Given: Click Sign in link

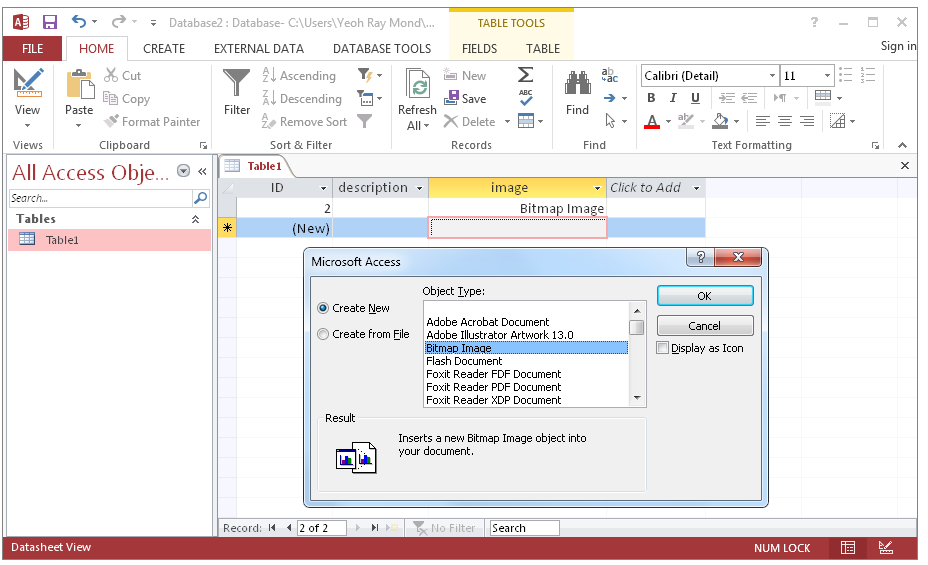Looking at the screenshot, I should [x=898, y=46].
